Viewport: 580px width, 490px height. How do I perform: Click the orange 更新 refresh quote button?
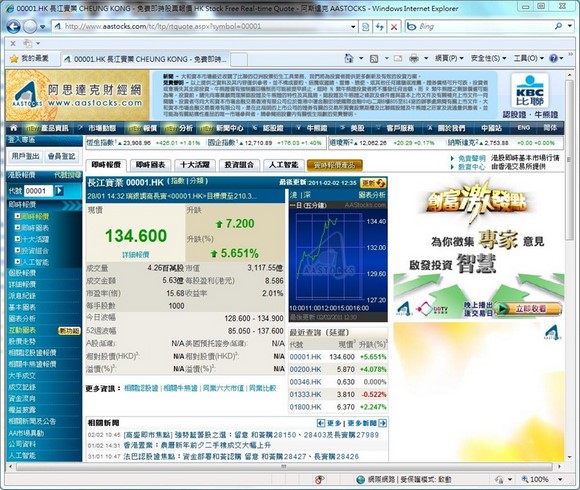[373, 183]
